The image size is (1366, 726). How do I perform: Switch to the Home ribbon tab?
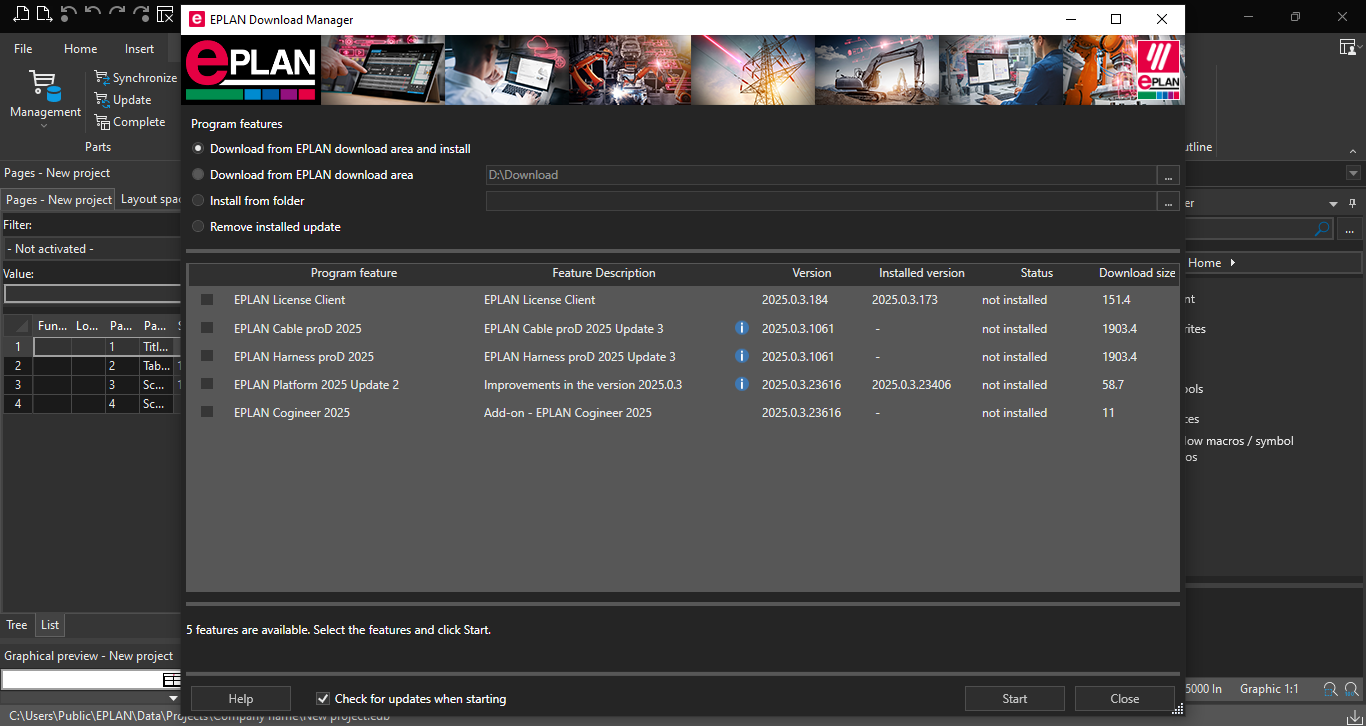tap(81, 49)
